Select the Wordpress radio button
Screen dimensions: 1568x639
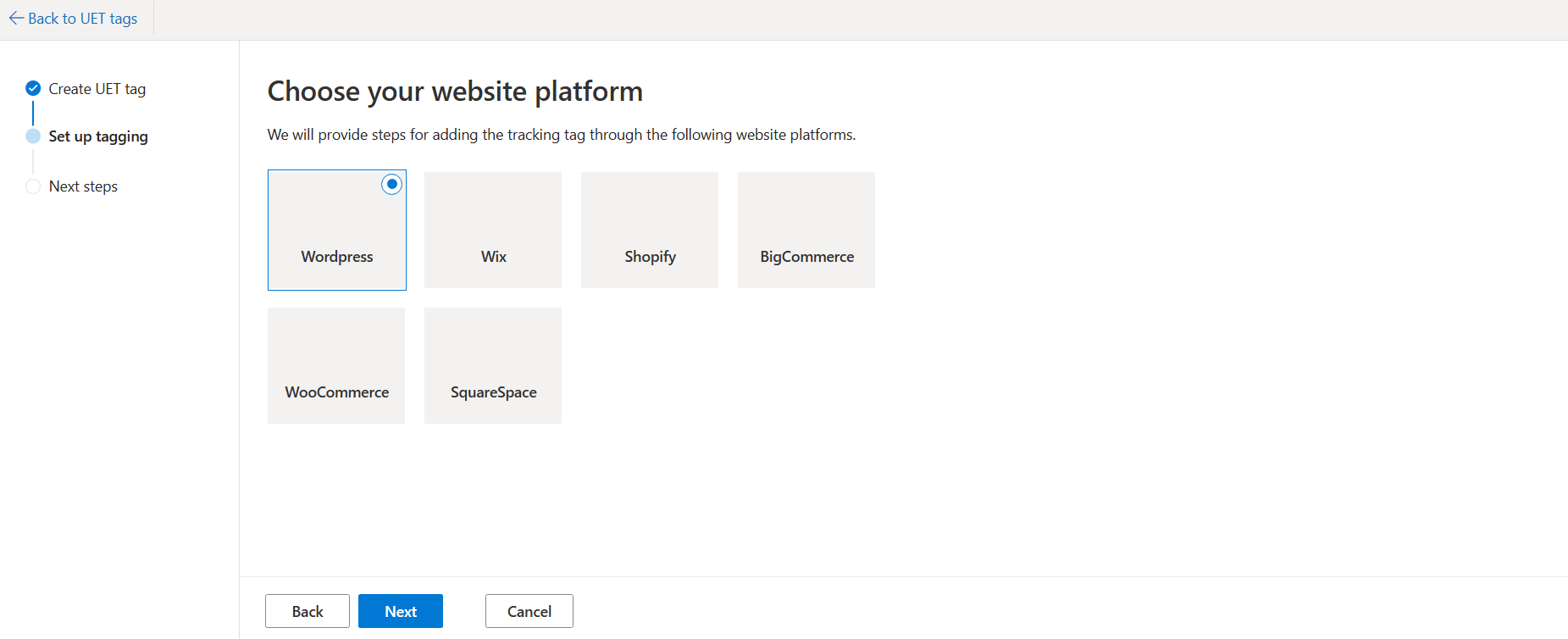click(x=391, y=184)
